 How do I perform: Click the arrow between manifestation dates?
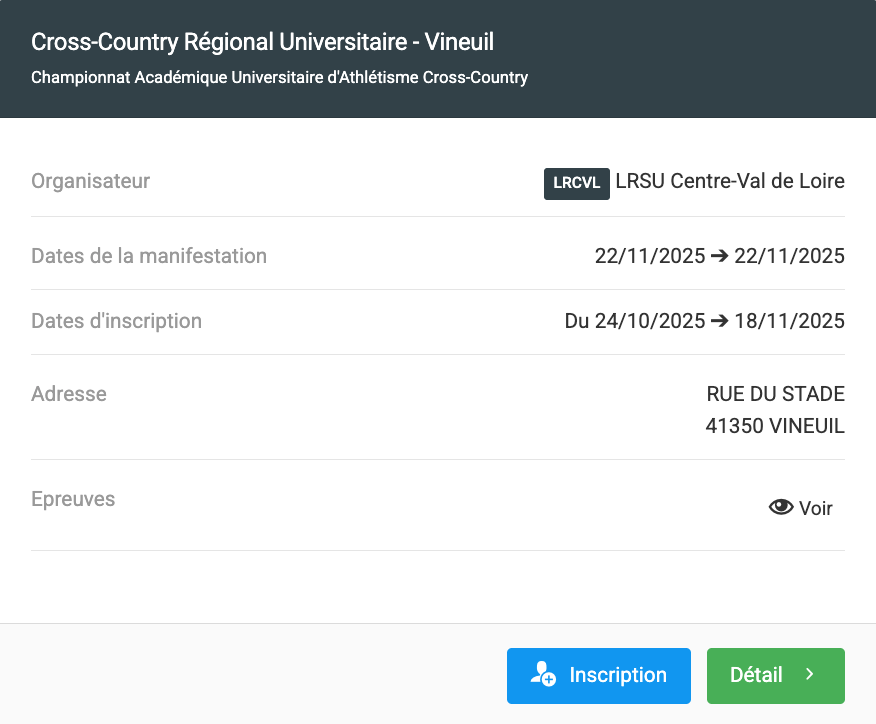718,256
